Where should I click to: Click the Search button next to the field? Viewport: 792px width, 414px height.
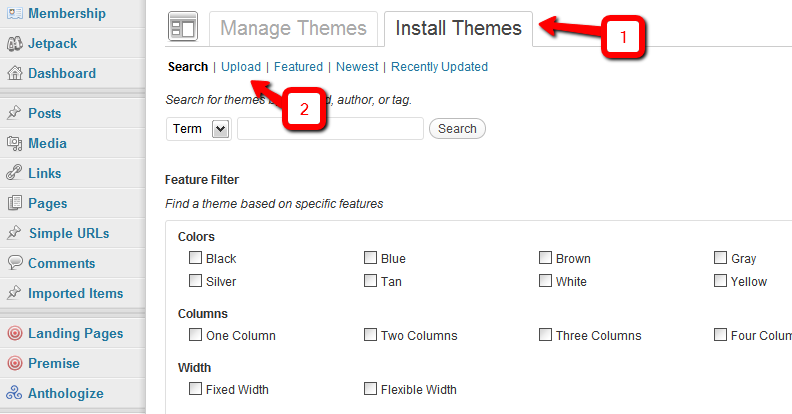coord(457,129)
